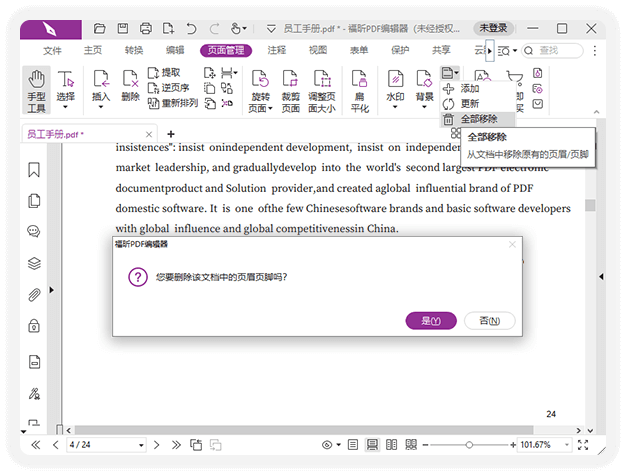626x475 pixels.
Task: Switch to the 表单 tab
Action: [x=359, y=50]
